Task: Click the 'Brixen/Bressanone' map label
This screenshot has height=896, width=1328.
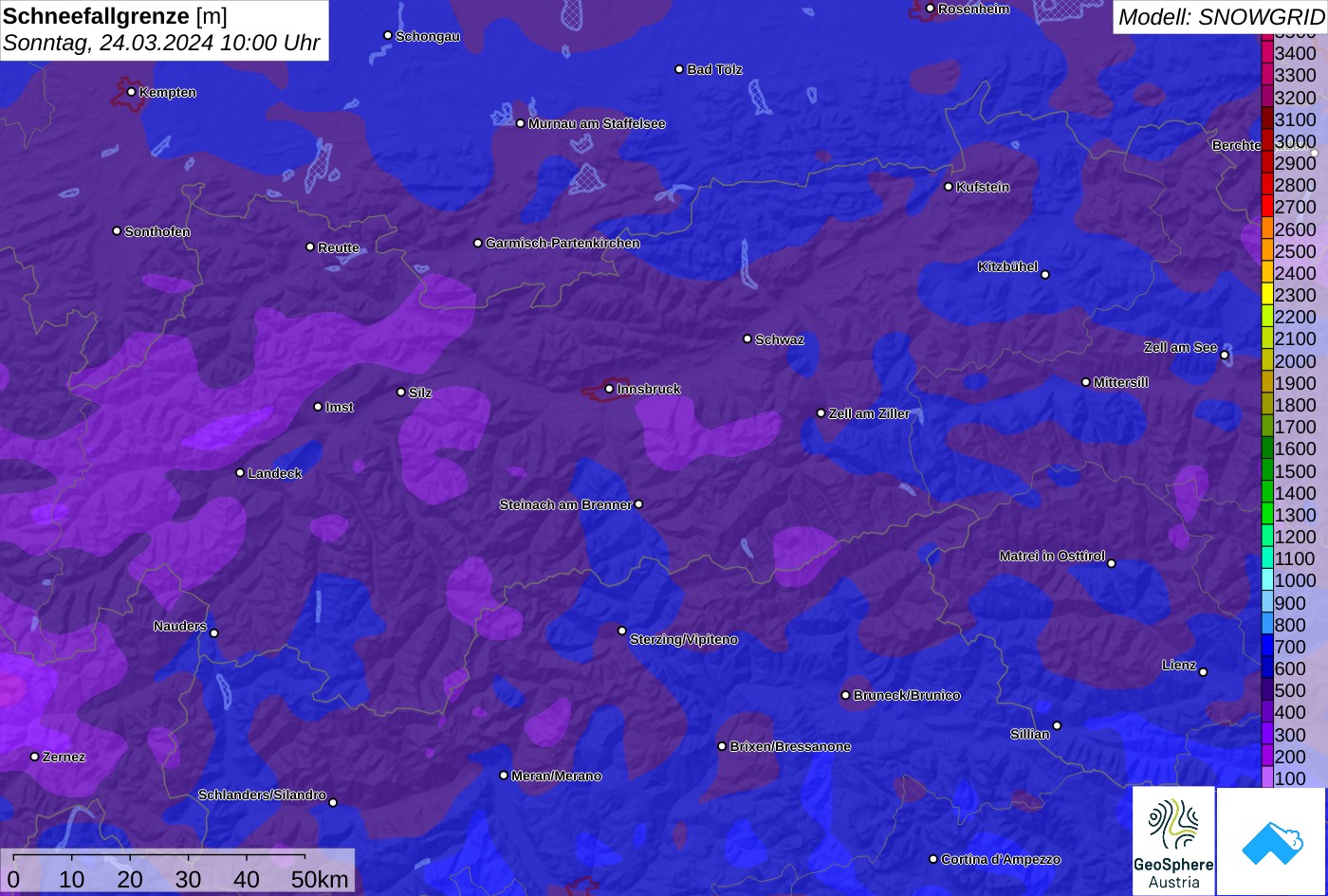Action: [790, 747]
